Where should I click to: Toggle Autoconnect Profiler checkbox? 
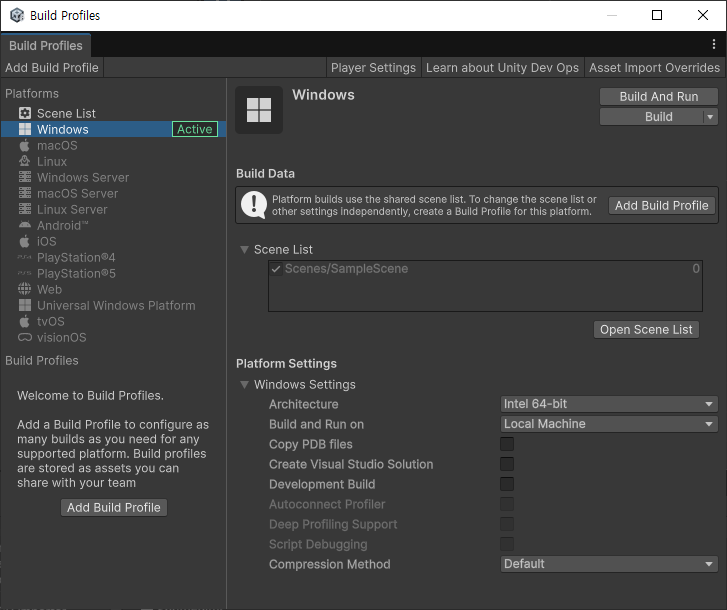[x=507, y=504]
